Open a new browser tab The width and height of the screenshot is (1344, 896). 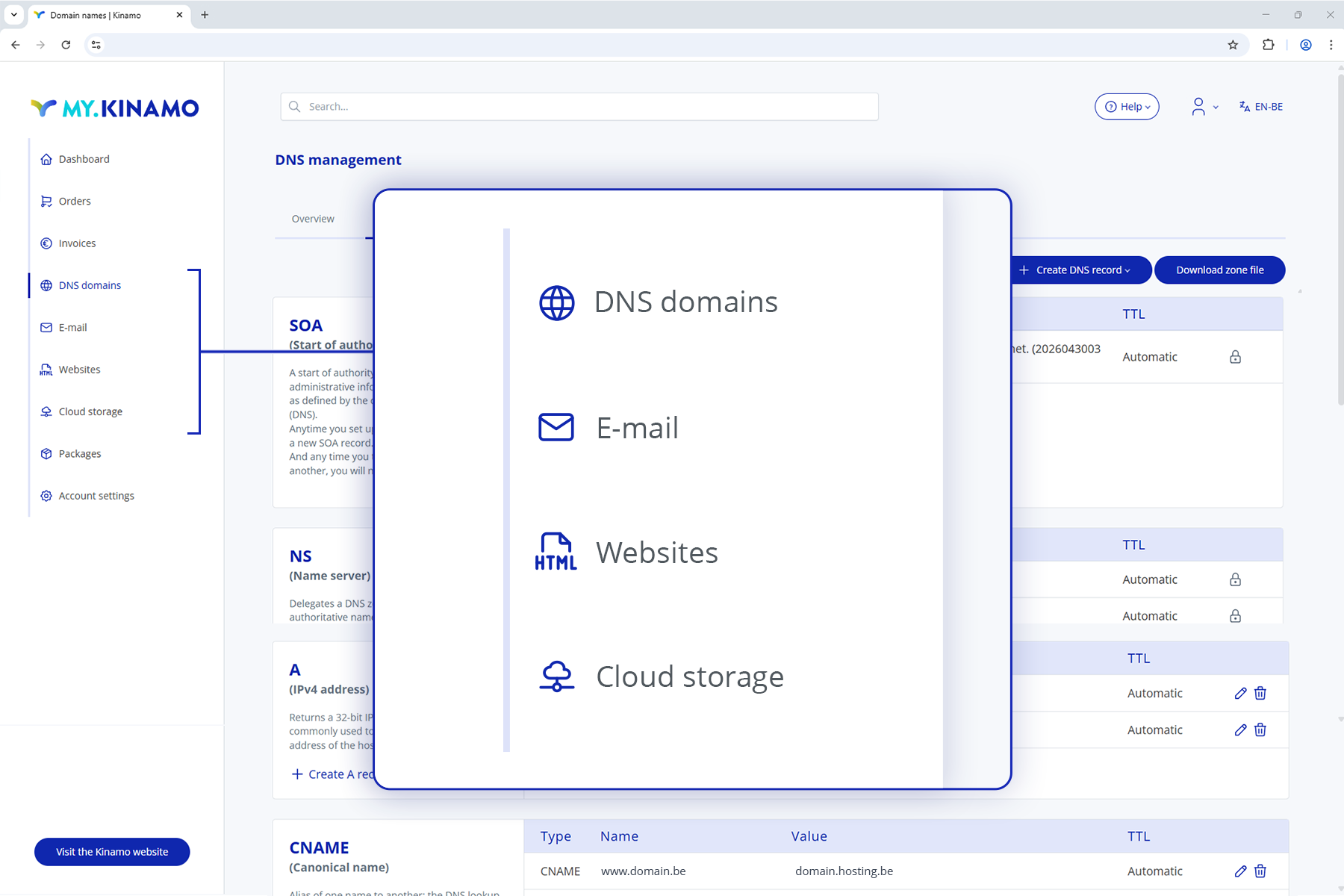tap(205, 15)
